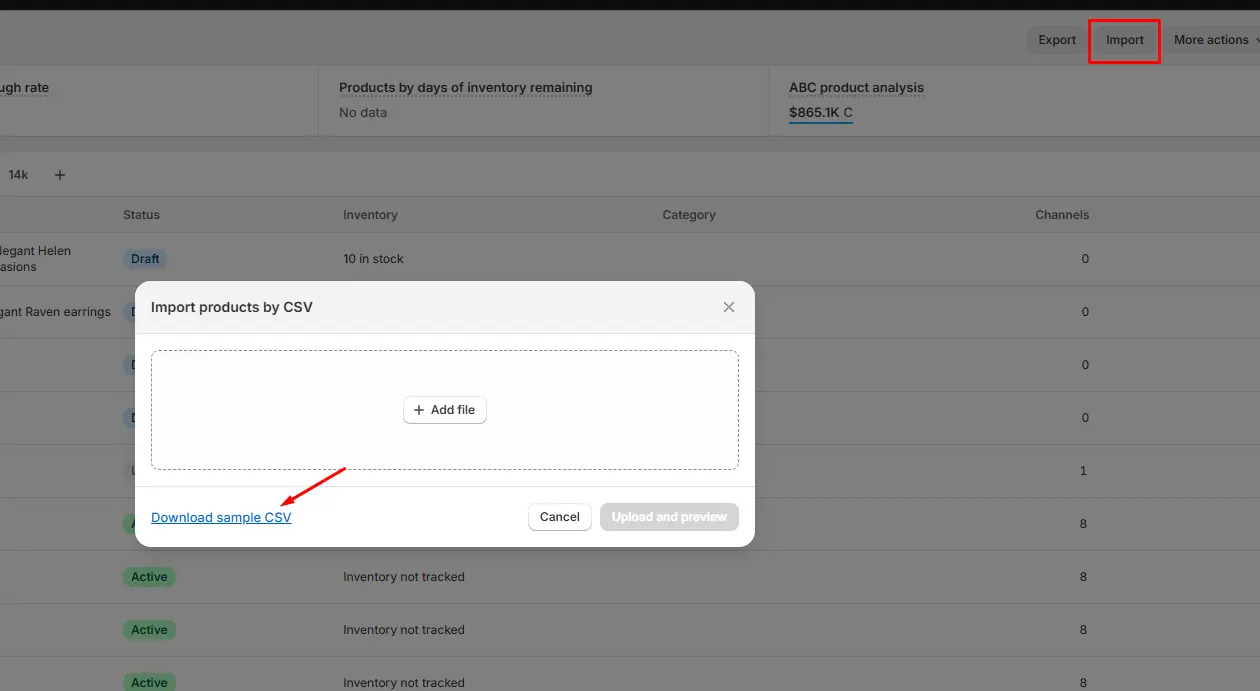Click the Upload and preview button

pos(668,517)
